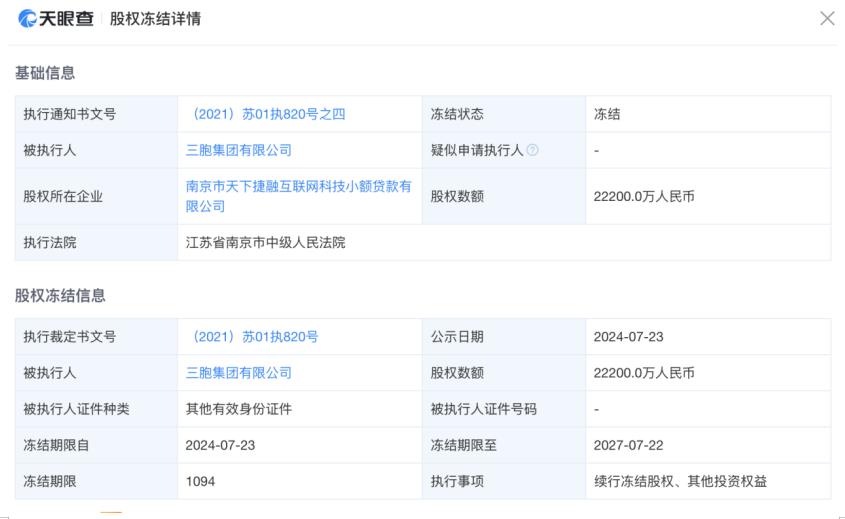This screenshot has width=845, height=519.
Task: Open 南京市天下捷融互联网科技小额贷款有限公司 link
Action: coord(299,196)
